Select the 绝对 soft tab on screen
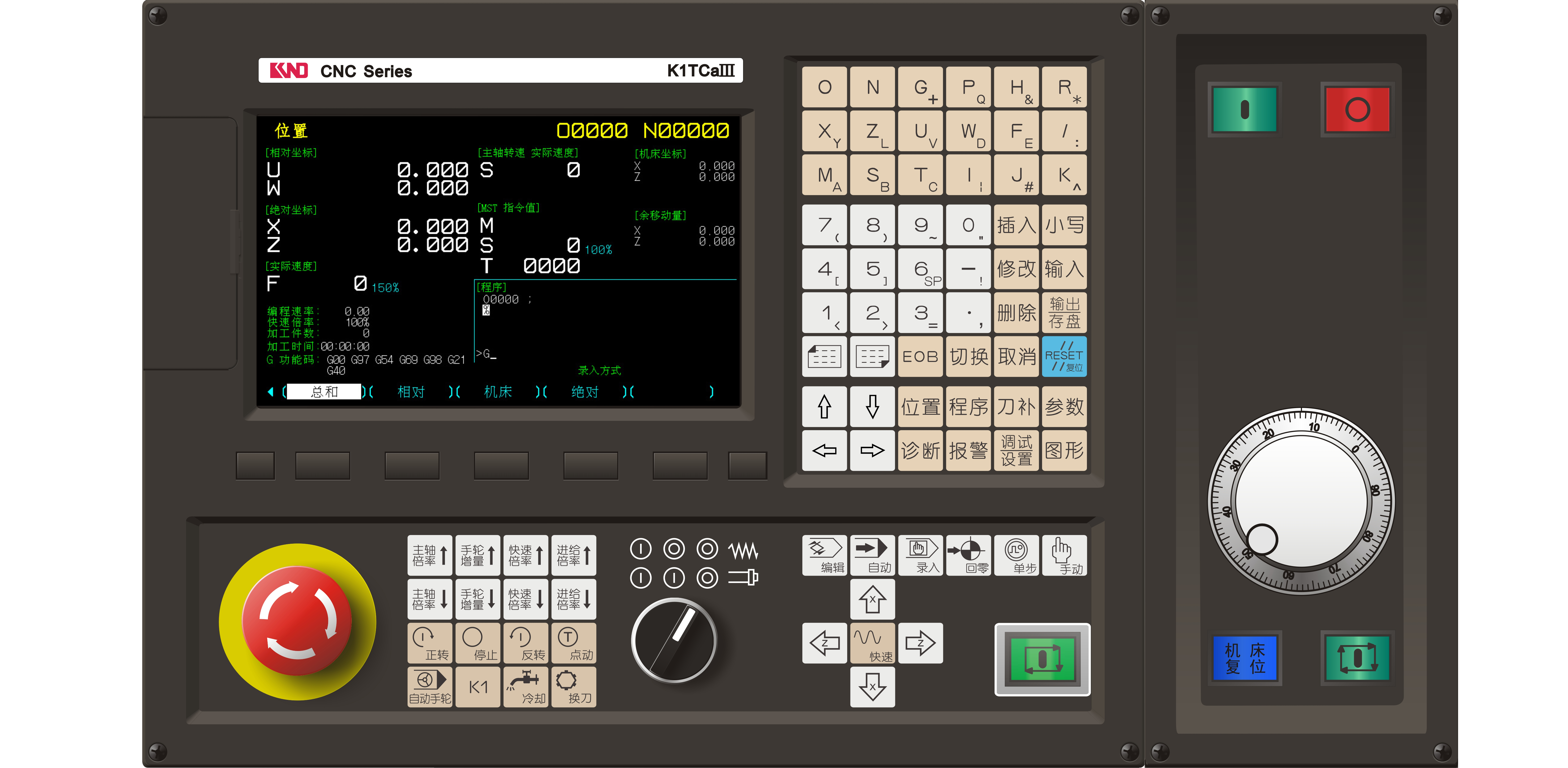The width and height of the screenshot is (1568, 768). tap(585, 392)
